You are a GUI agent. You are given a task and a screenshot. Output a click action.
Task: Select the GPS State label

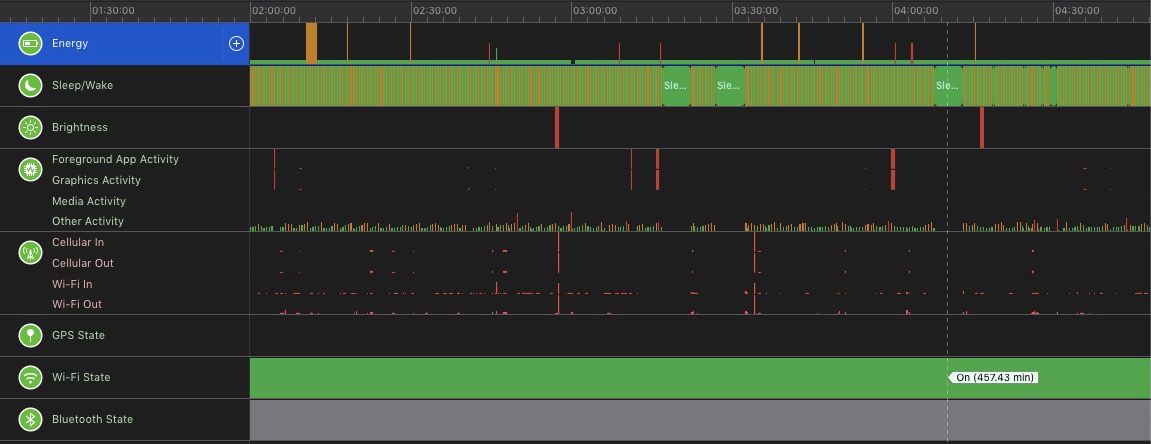(x=78, y=335)
